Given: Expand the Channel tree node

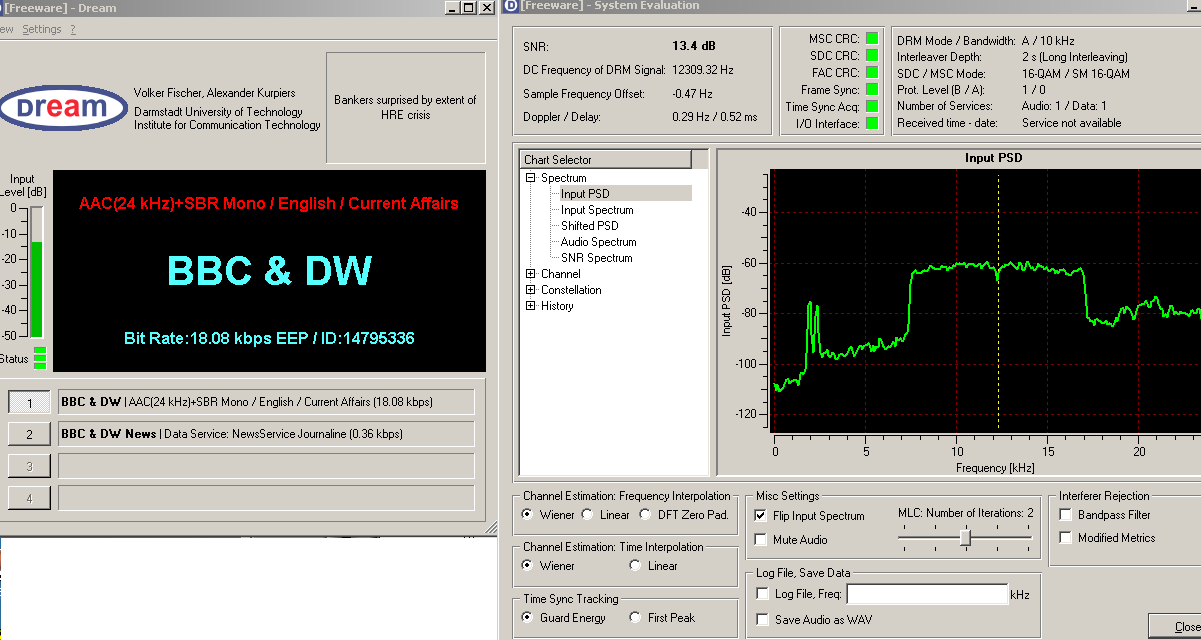Looking at the screenshot, I should click(531, 274).
